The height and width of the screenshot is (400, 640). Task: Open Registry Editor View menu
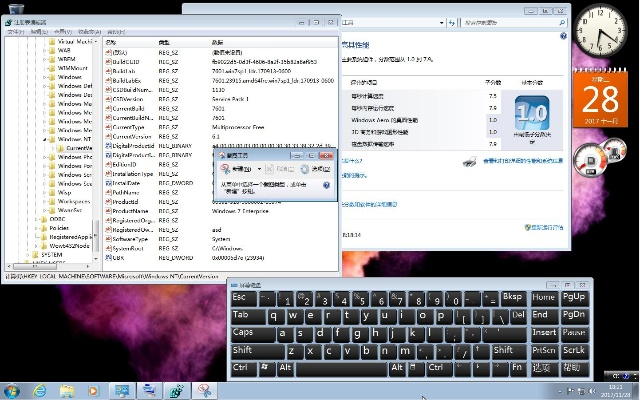pyautogui.click(x=63, y=32)
